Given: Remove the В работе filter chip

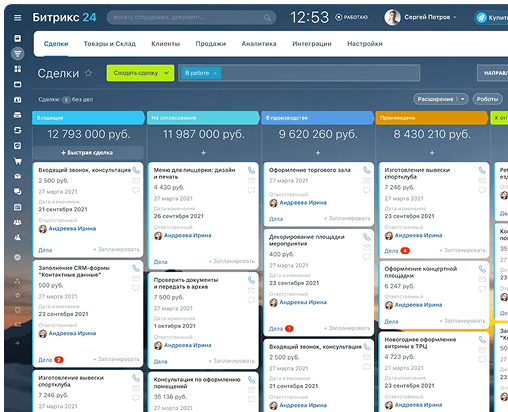Looking at the screenshot, I should 215,73.
